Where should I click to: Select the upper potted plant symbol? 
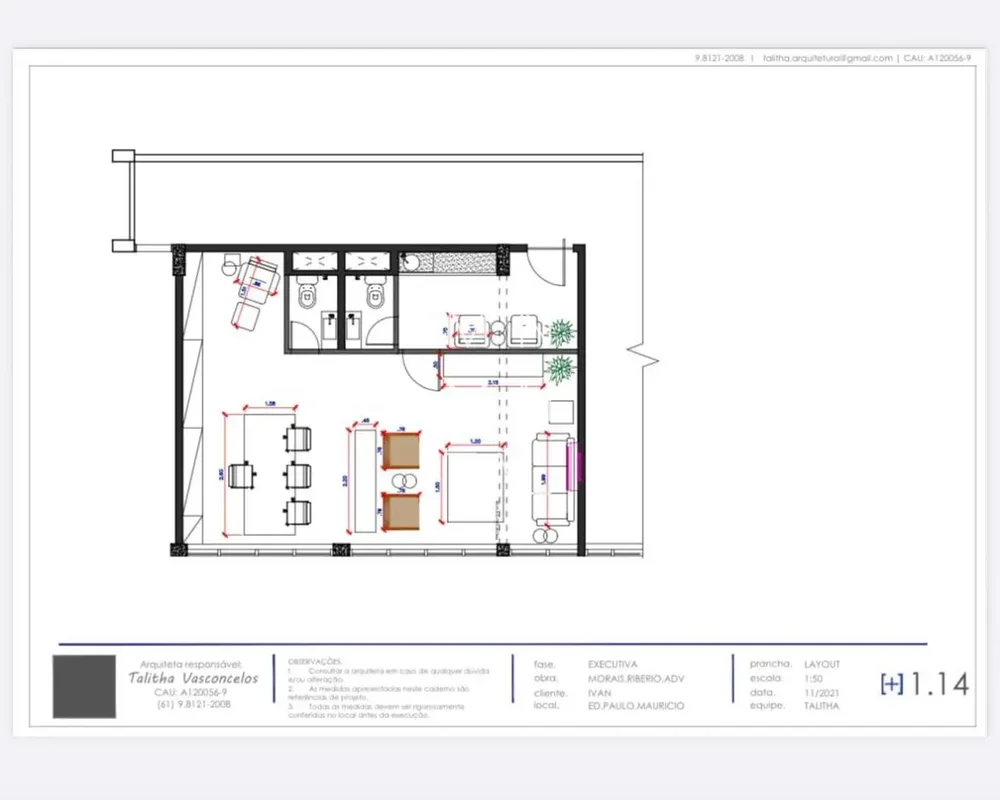562,332
